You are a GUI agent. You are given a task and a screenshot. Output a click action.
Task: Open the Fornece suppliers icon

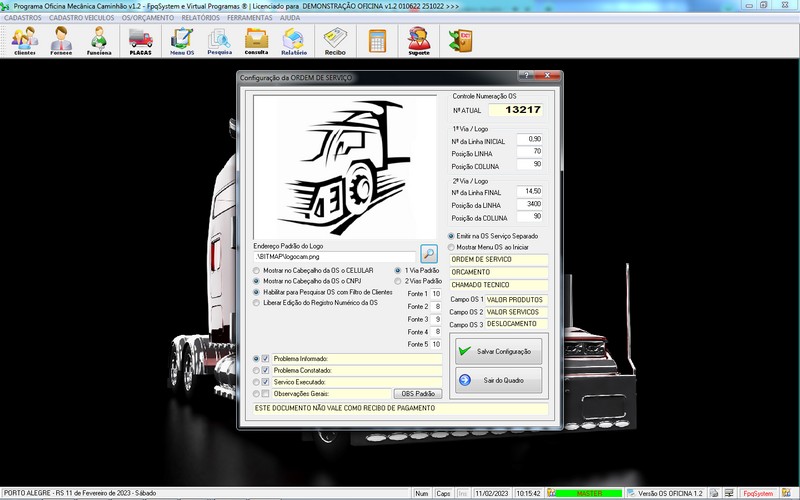pyautogui.click(x=61, y=40)
